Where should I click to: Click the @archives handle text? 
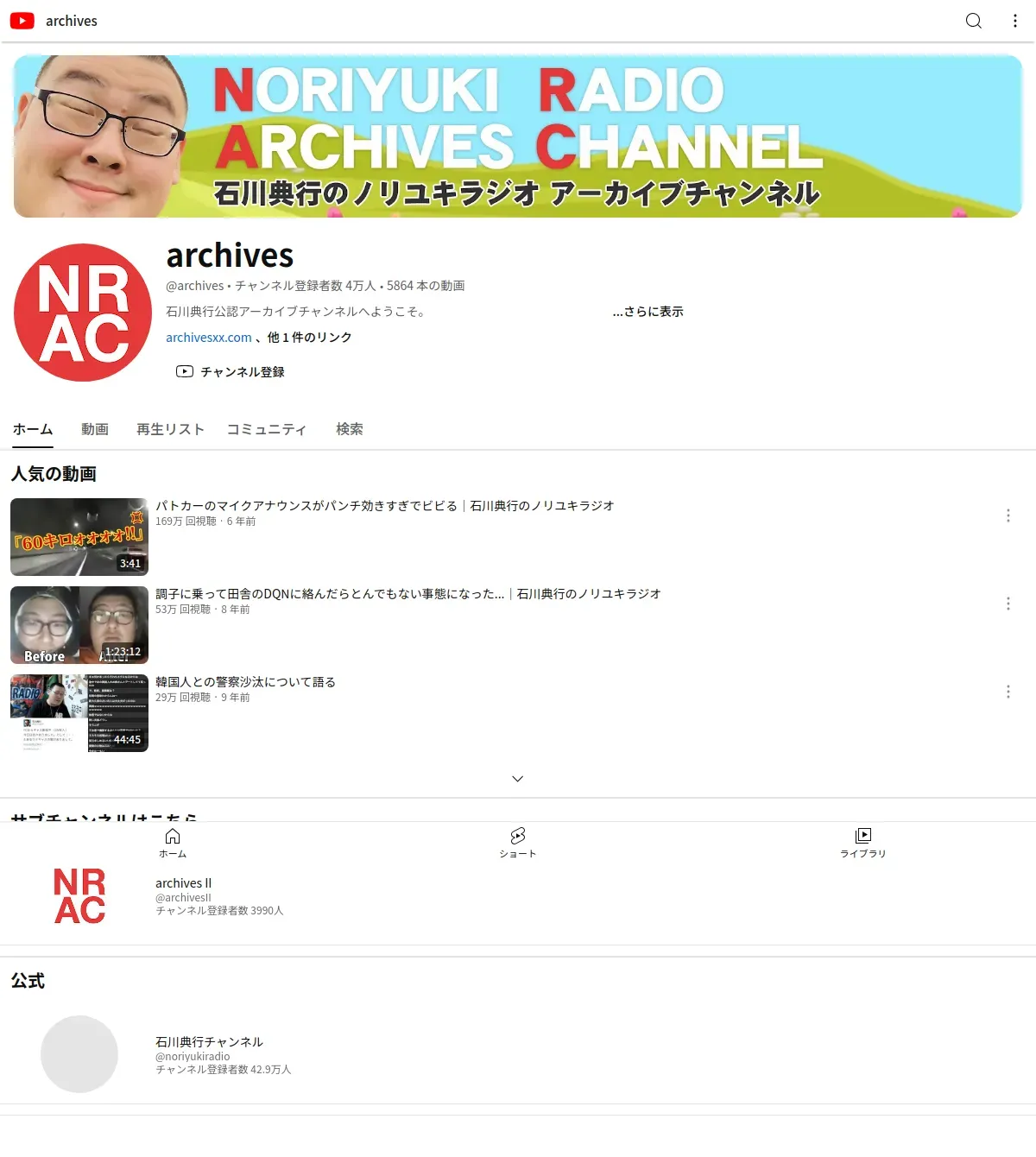[195, 286]
